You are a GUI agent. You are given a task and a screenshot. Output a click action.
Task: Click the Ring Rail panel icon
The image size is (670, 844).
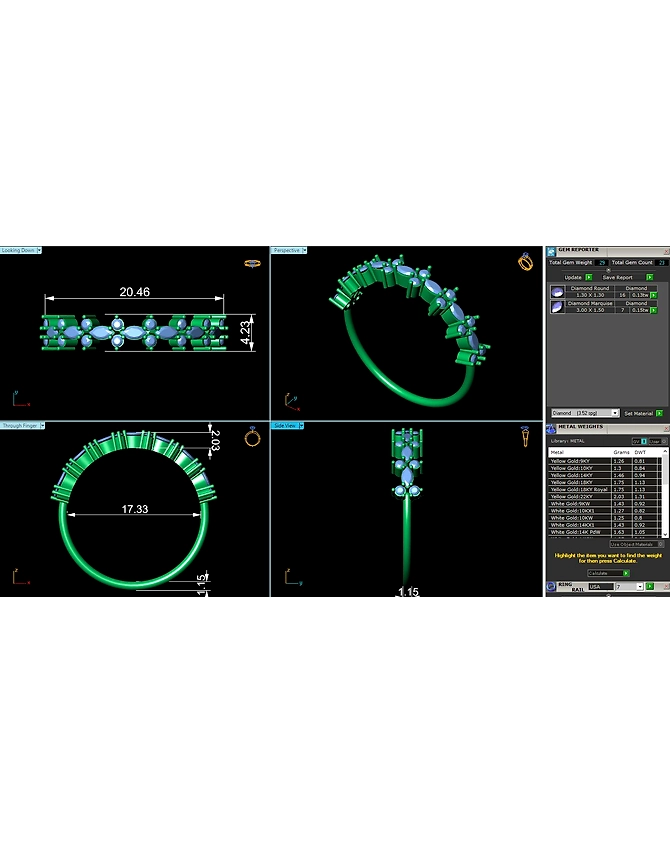pos(551,587)
